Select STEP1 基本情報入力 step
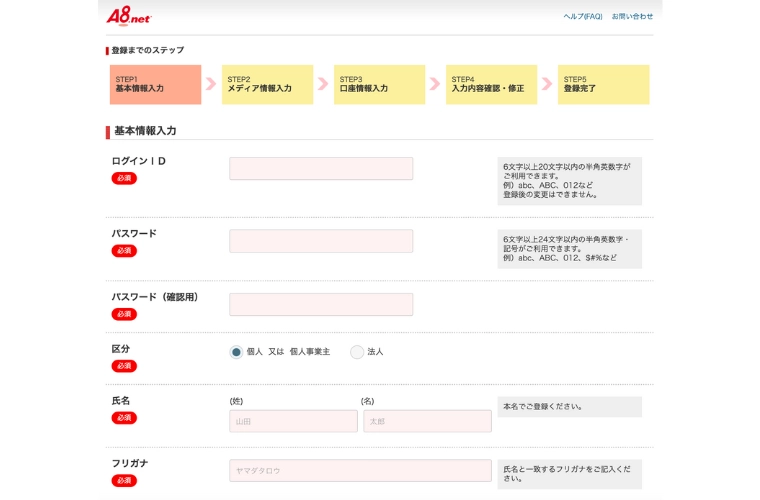Image resolution: width=760 pixels, height=500 pixels. pos(156,85)
